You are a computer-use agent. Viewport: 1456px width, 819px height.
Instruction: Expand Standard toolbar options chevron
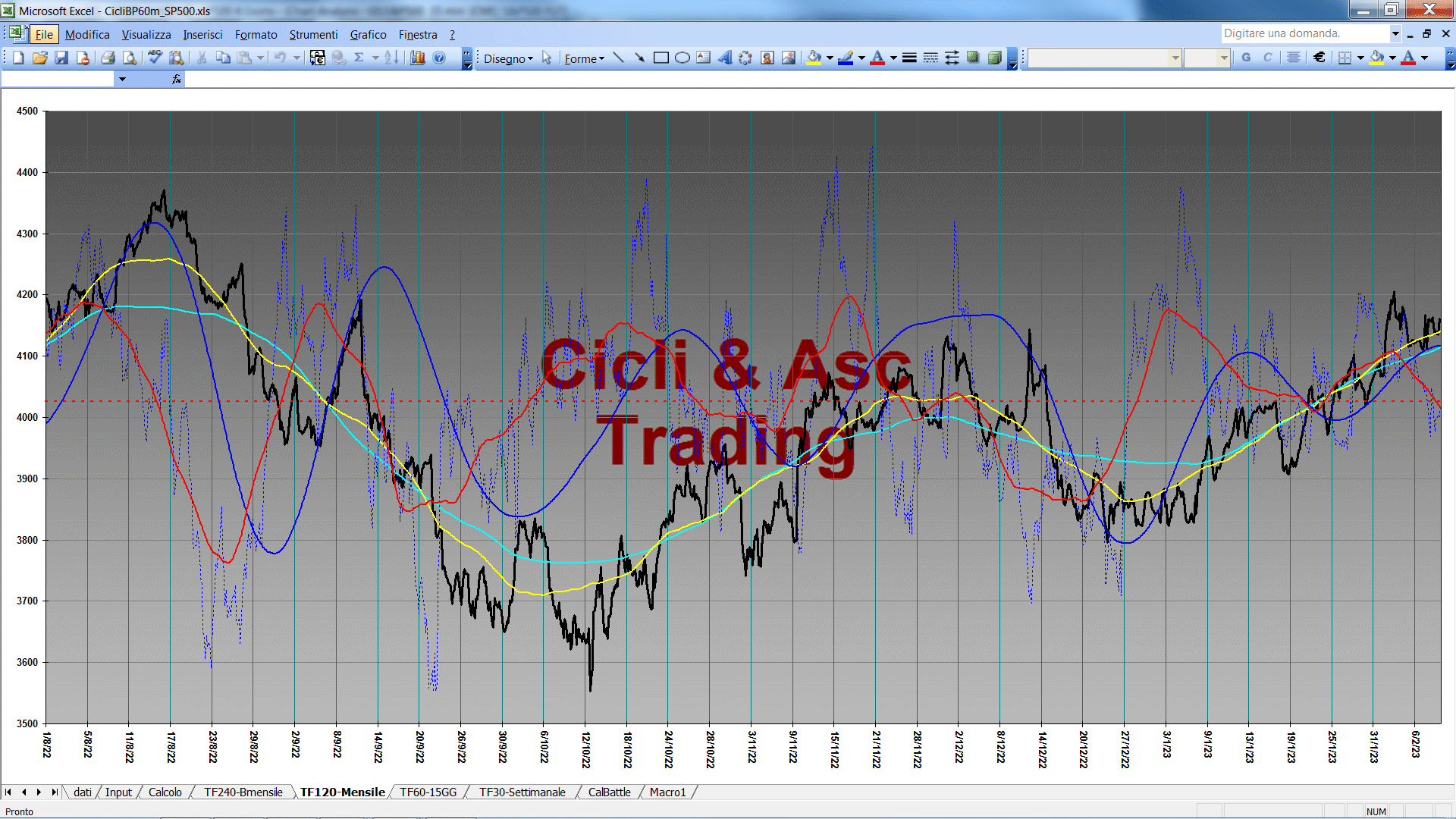pos(467,58)
